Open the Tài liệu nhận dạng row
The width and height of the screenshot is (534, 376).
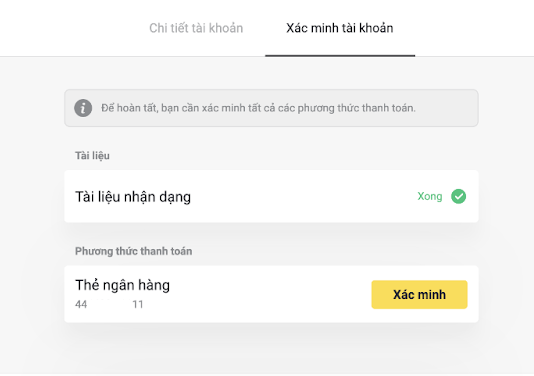(x=271, y=196)
